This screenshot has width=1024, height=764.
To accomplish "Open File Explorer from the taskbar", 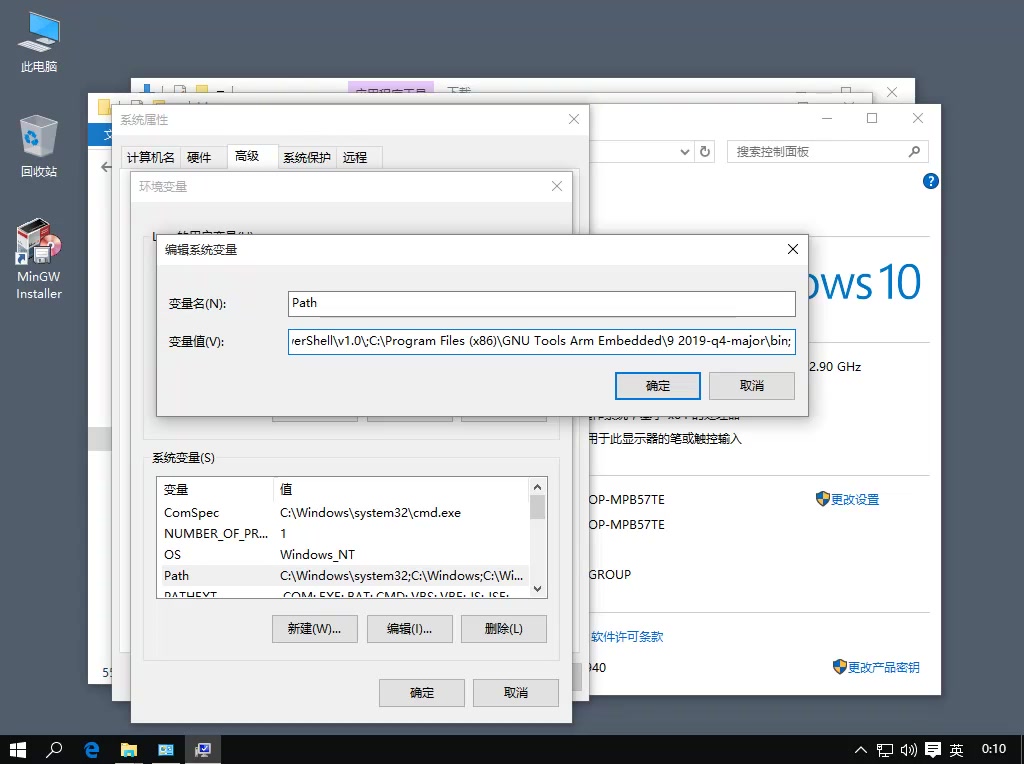I will [x=129, y=749].
